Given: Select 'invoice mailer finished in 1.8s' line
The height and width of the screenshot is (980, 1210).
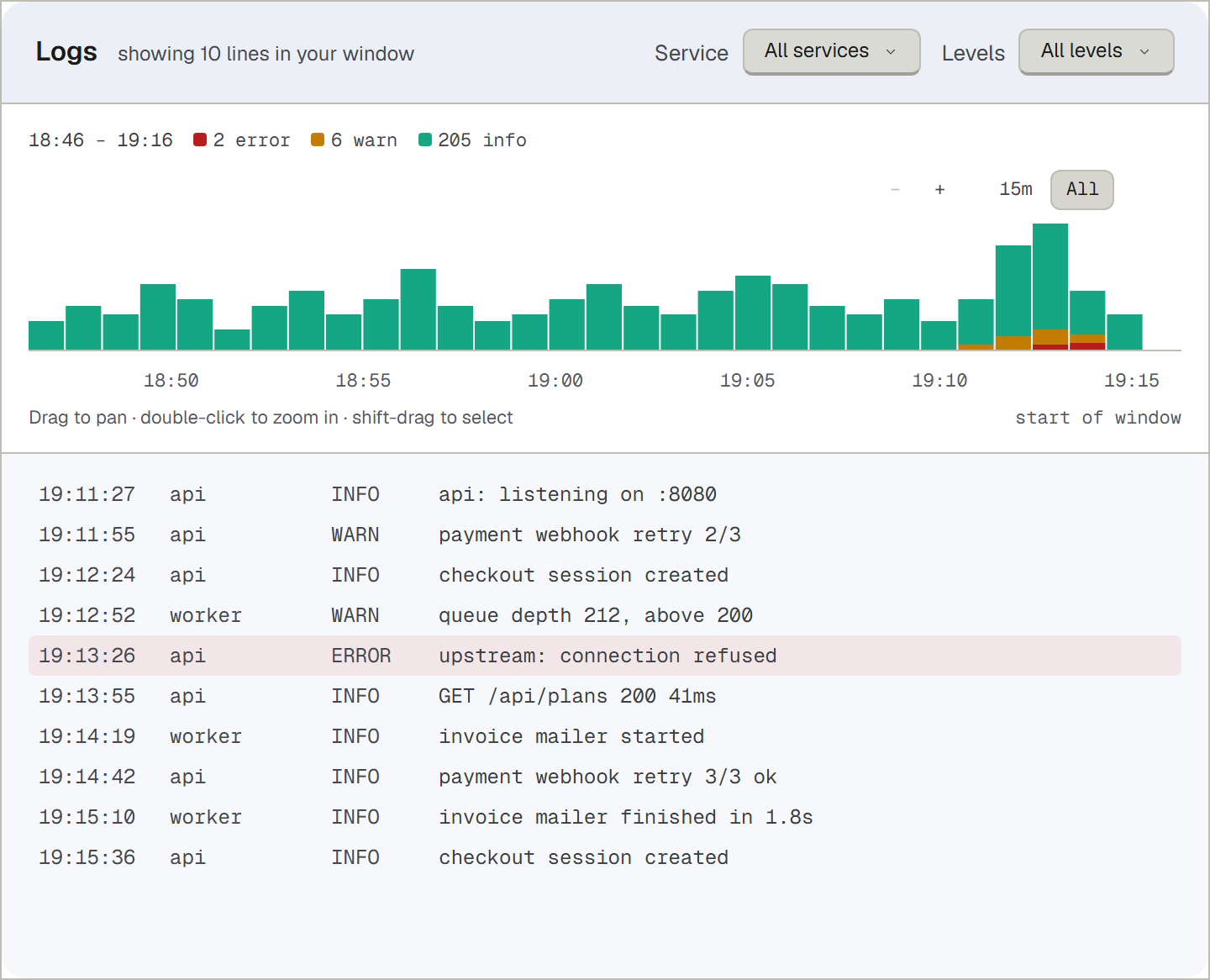Looking at the screenshot, I should pos(605,817).
